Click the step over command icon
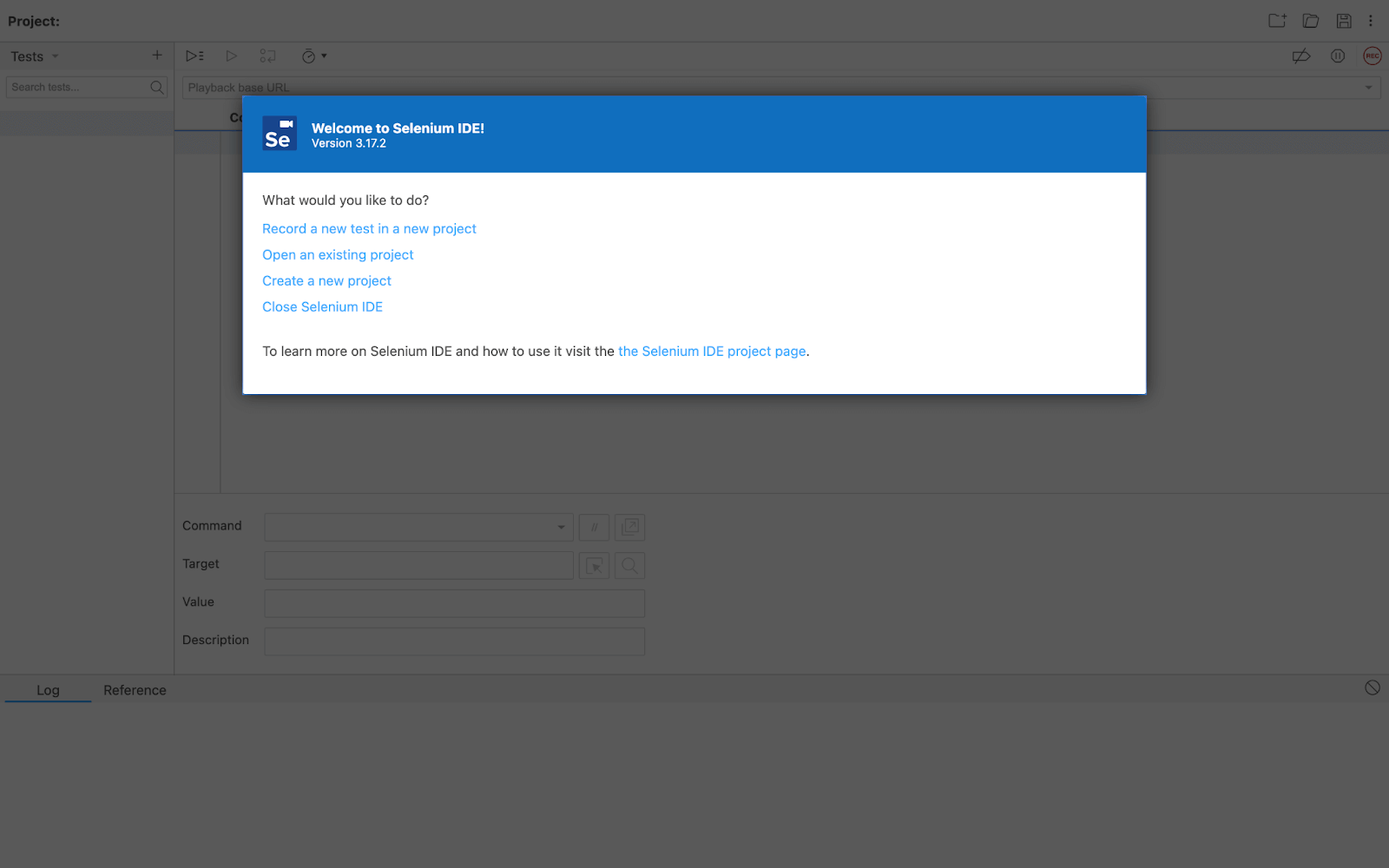 267,56
